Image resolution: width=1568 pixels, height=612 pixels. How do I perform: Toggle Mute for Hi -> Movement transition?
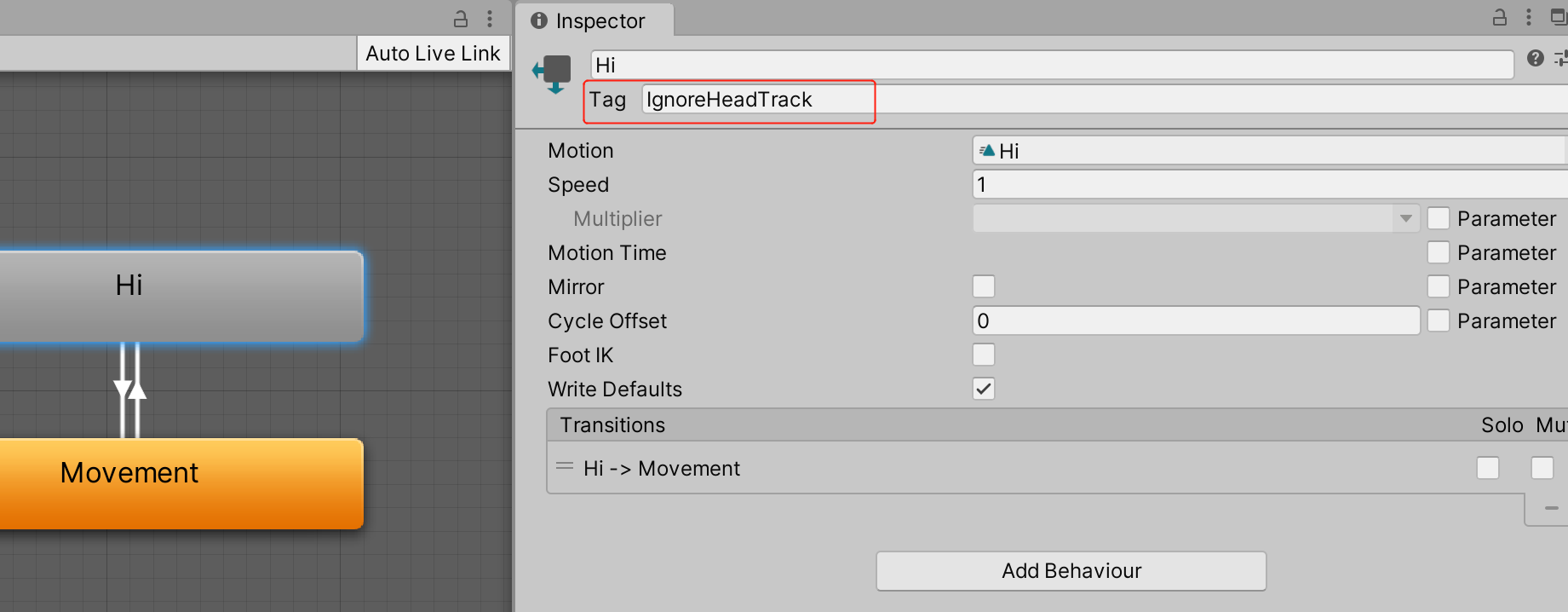1542,468
